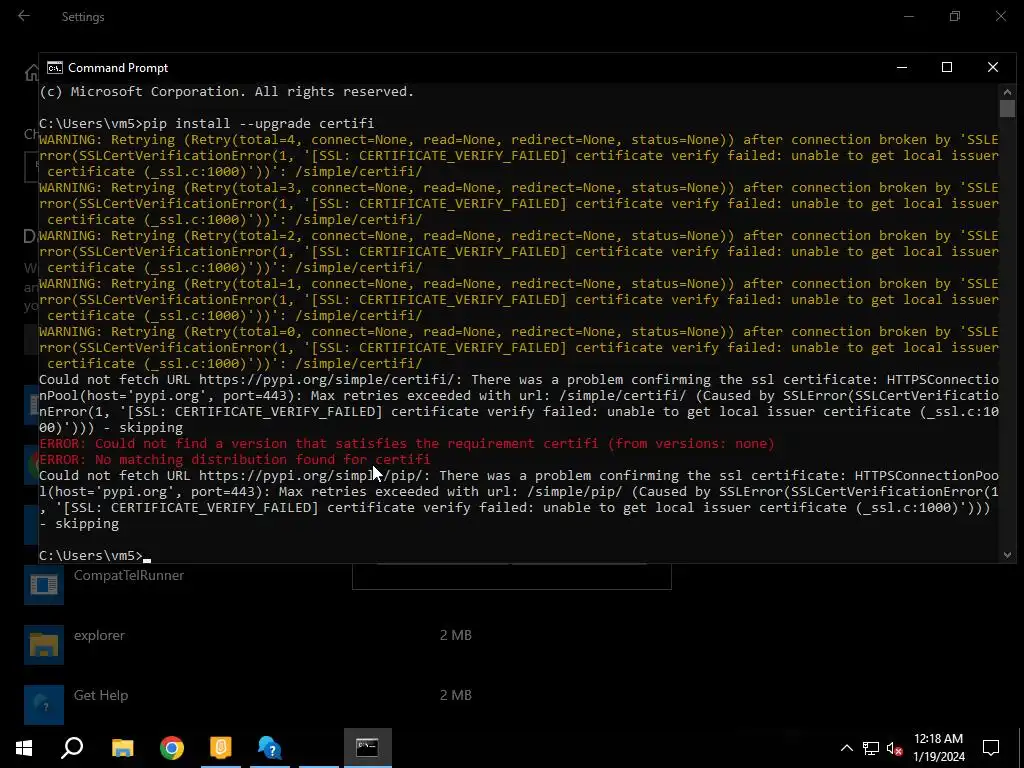Open Settings home icon behind Command Prompt
This screenshot has width=1024, height=768.
(31, 73)
